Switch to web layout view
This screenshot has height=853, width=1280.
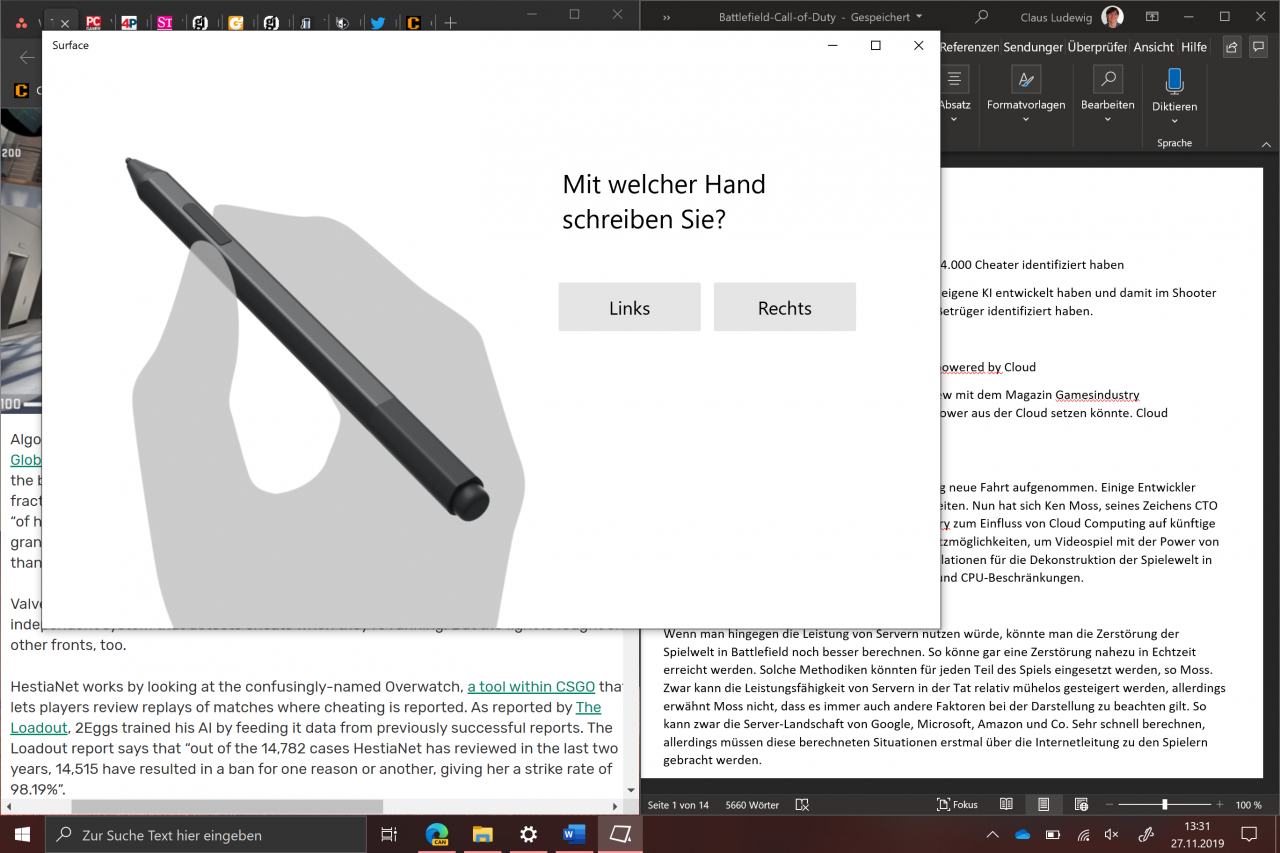click(x=1081, y=805)
